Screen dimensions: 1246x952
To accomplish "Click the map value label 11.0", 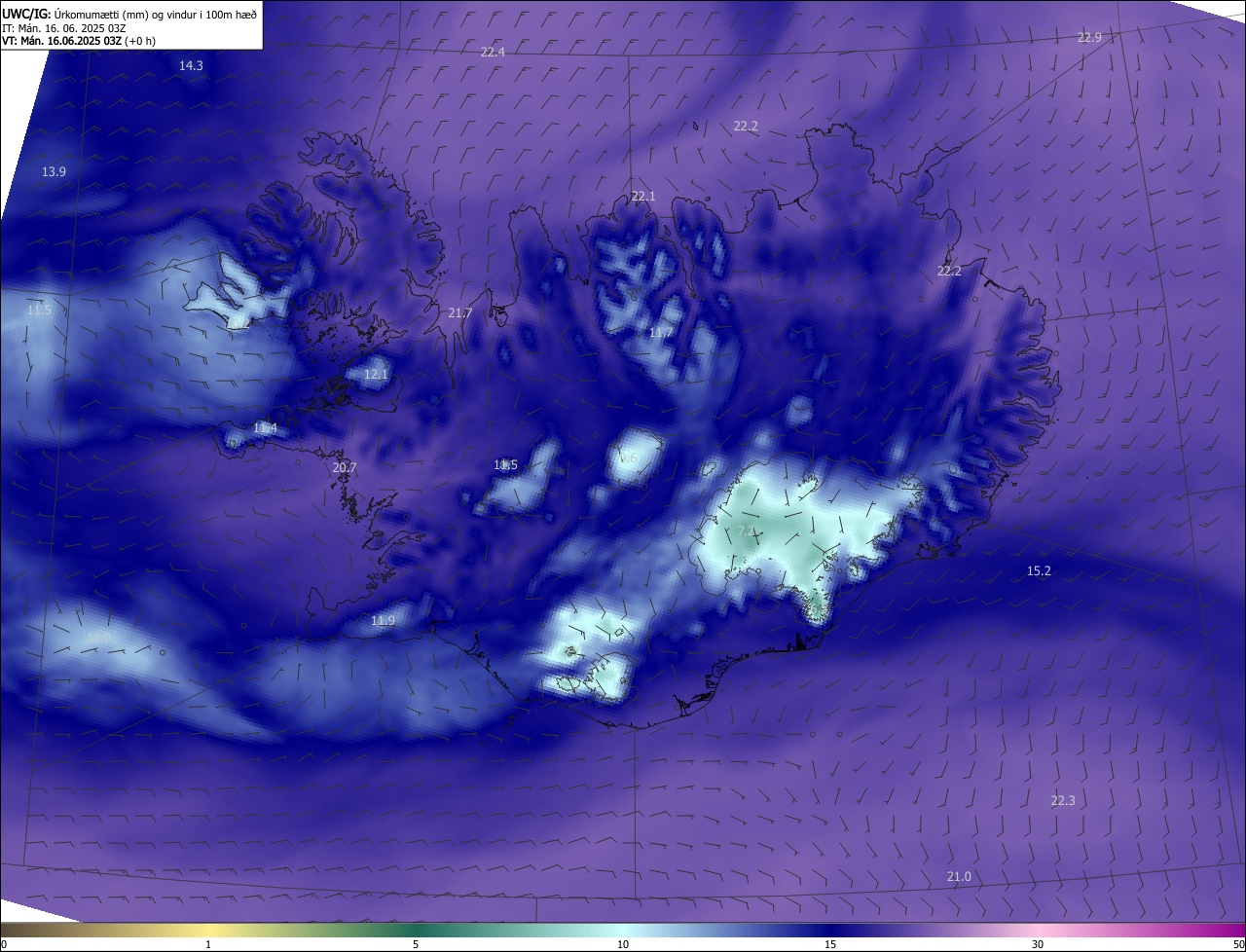I will coord(98,639).
